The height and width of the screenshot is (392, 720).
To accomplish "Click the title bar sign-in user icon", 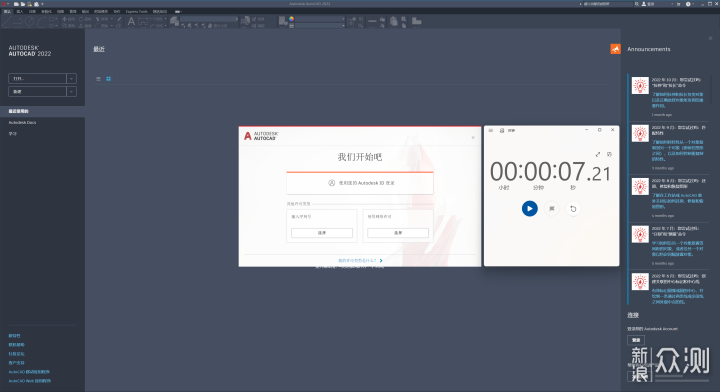I will tap(644, 4).
